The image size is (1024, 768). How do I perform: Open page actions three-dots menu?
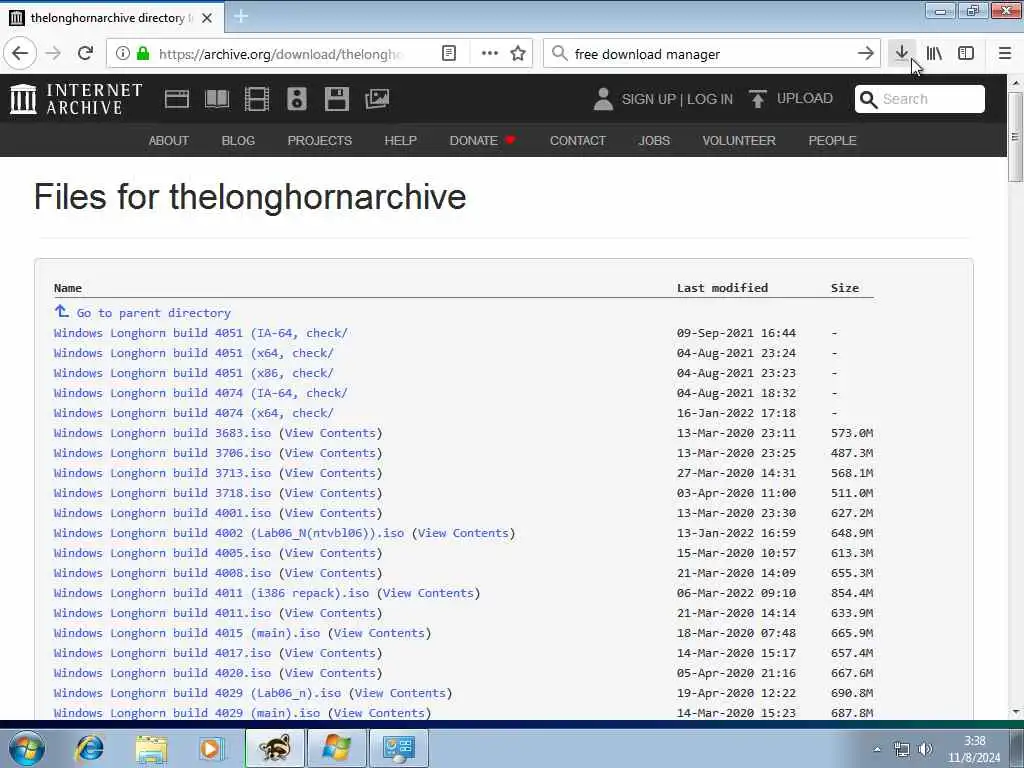point(489,54)
